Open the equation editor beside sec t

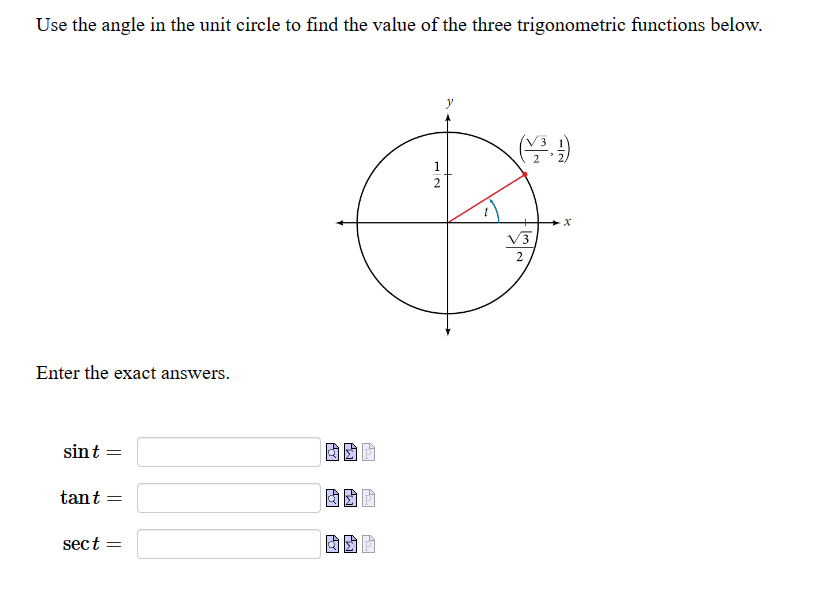pos(349,544)
